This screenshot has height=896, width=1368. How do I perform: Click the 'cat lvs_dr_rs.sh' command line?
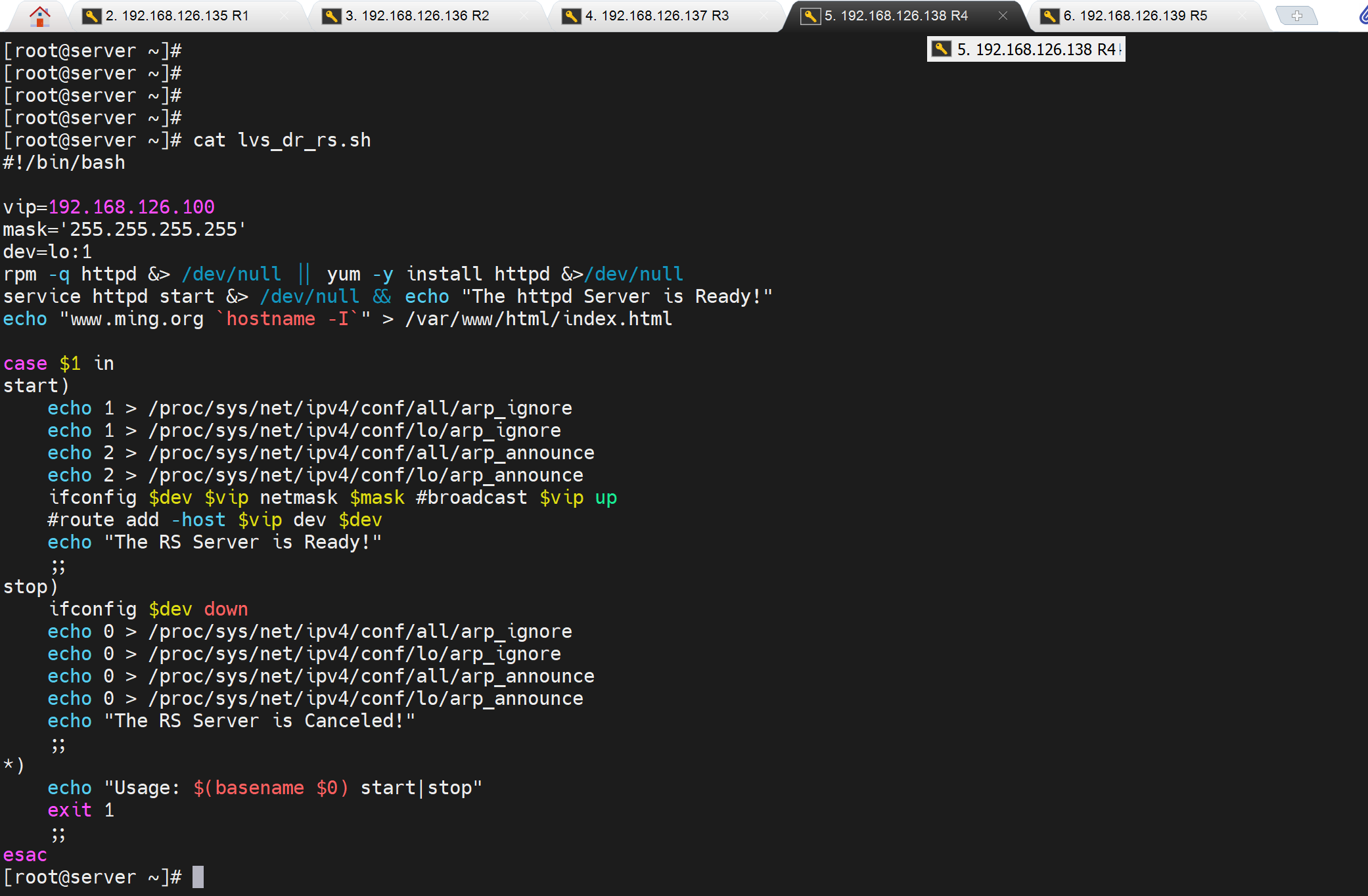point(282,140)
